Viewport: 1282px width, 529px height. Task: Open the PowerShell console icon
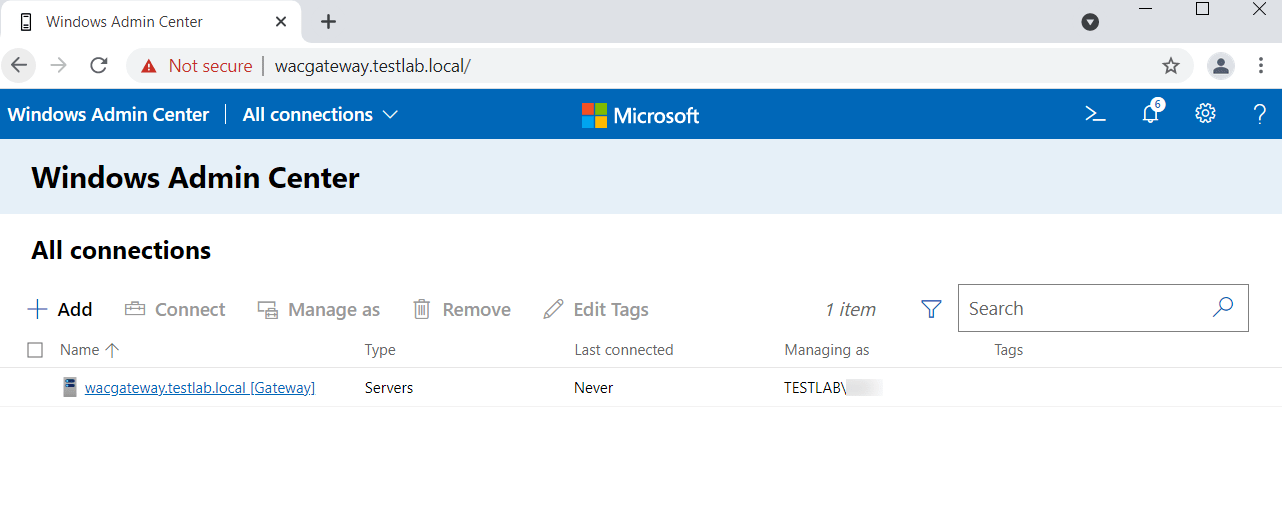tap(1095, 114)
